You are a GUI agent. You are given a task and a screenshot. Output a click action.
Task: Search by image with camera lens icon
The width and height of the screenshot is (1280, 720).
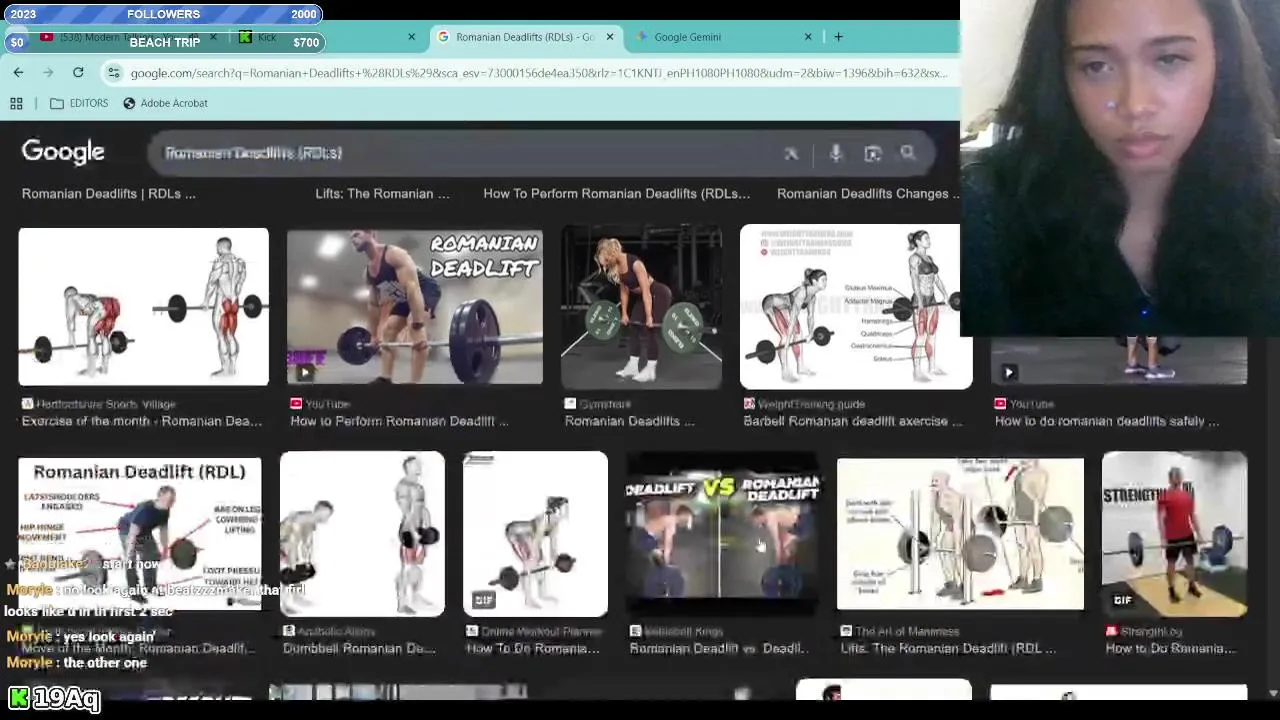click(873, 153)
